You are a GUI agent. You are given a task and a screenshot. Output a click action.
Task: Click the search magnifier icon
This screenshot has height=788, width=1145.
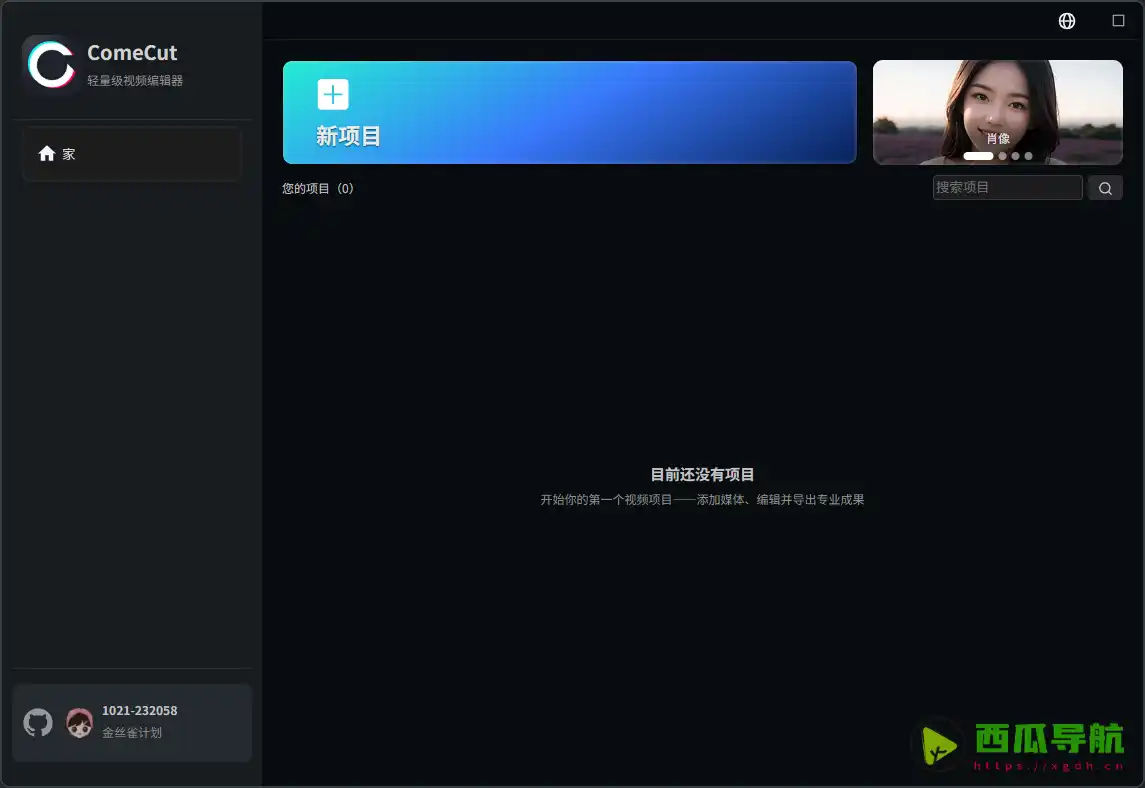point(1104,187)
